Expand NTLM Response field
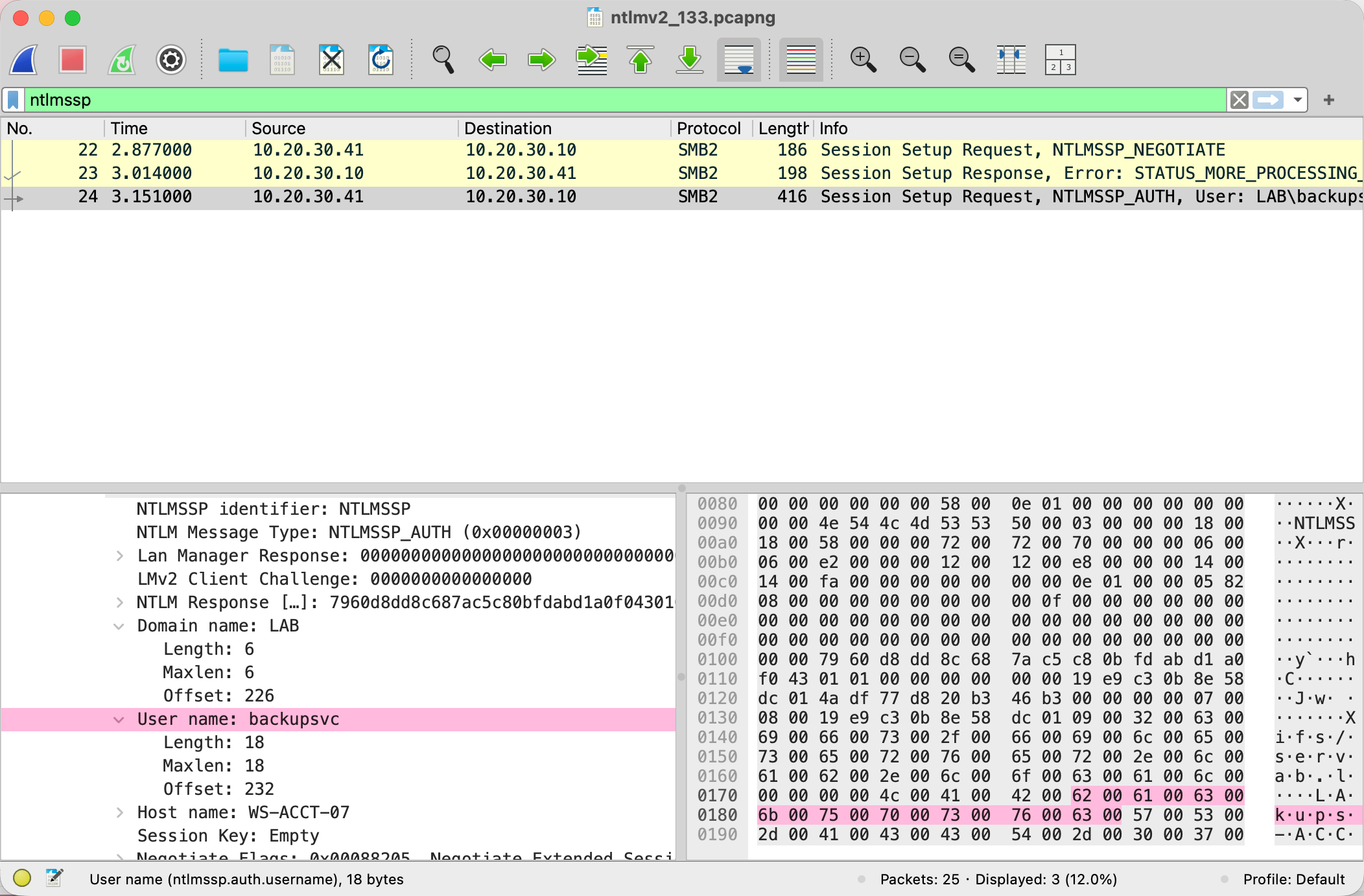The width and height of the screenshot is (1364, 896). pyautogui.click(x=120, y=603)
